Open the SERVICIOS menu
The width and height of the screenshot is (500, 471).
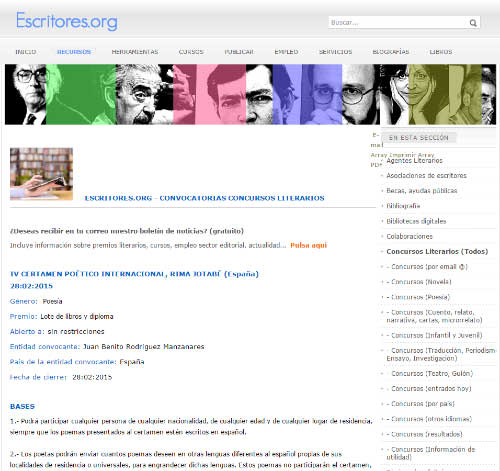335,52
